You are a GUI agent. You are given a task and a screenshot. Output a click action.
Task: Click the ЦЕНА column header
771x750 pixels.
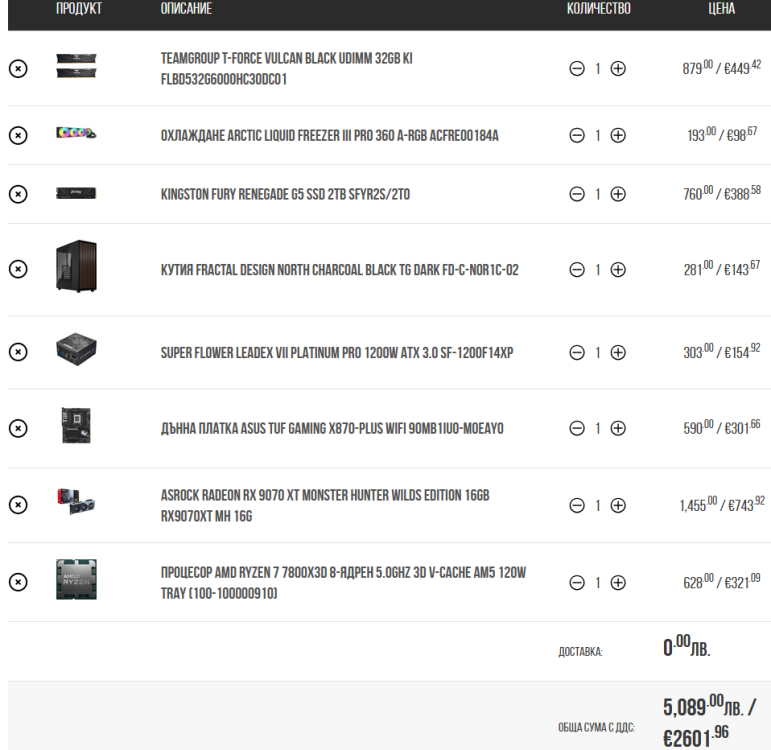[721, 8]
